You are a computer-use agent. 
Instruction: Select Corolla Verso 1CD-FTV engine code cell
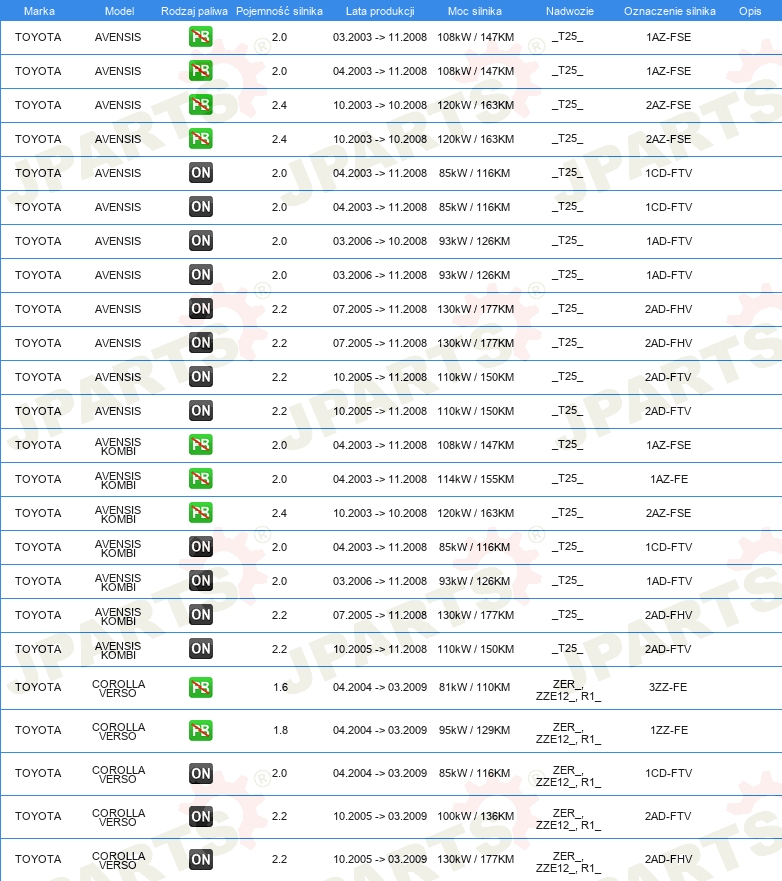pyautogui.click(x=669, y=773)
